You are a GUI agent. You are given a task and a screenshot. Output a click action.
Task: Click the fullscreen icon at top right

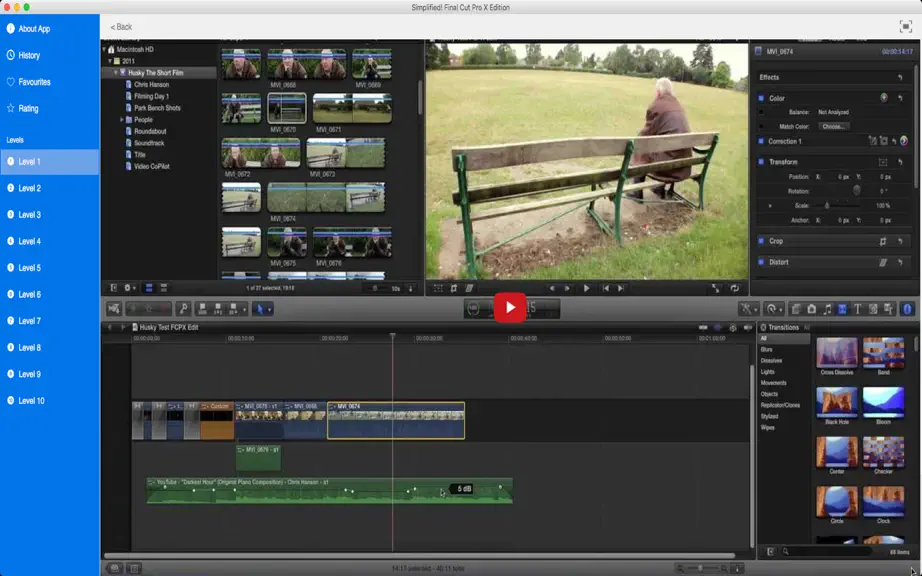(x=906, y=26)
